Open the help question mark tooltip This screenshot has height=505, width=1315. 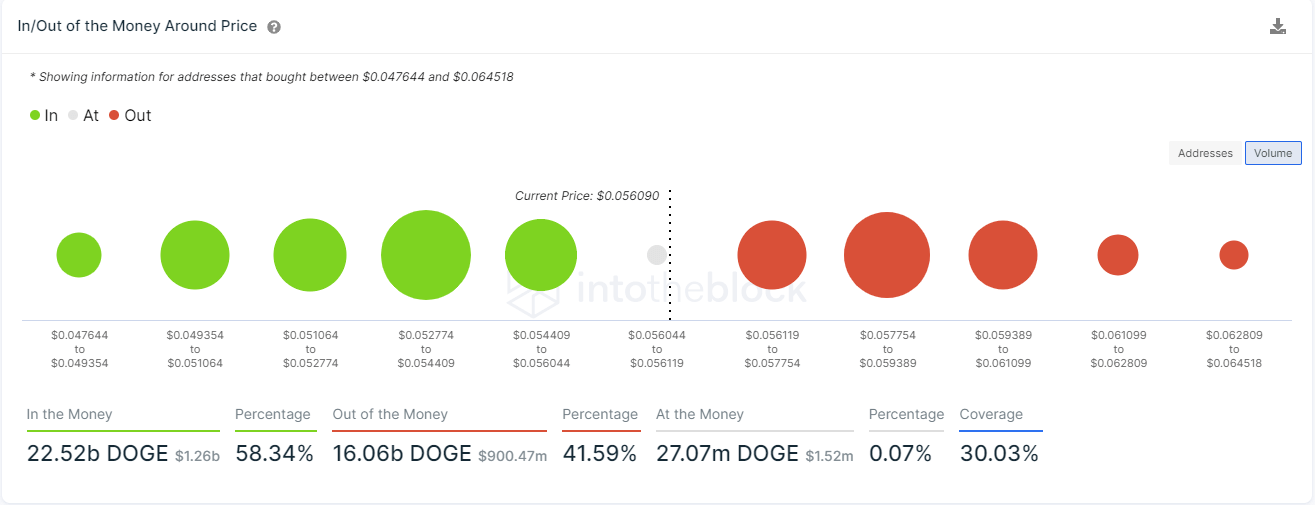pos(274,27)
